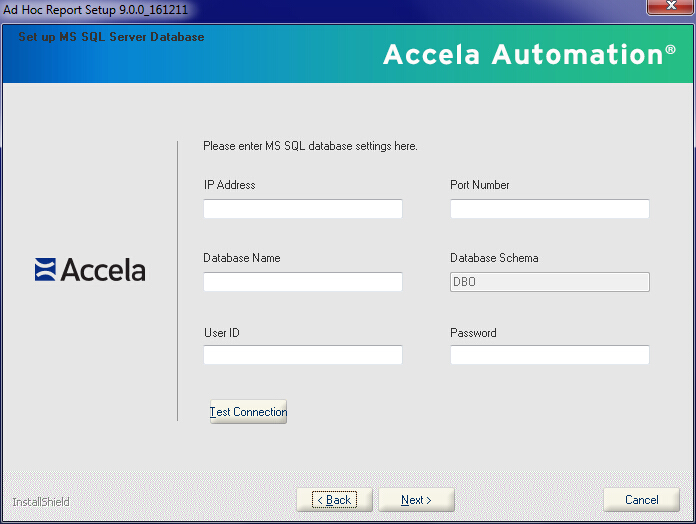696x524 pixels.
Task: Cancel the Ad Hoc Report setup
Action: (x=641, y=500)
